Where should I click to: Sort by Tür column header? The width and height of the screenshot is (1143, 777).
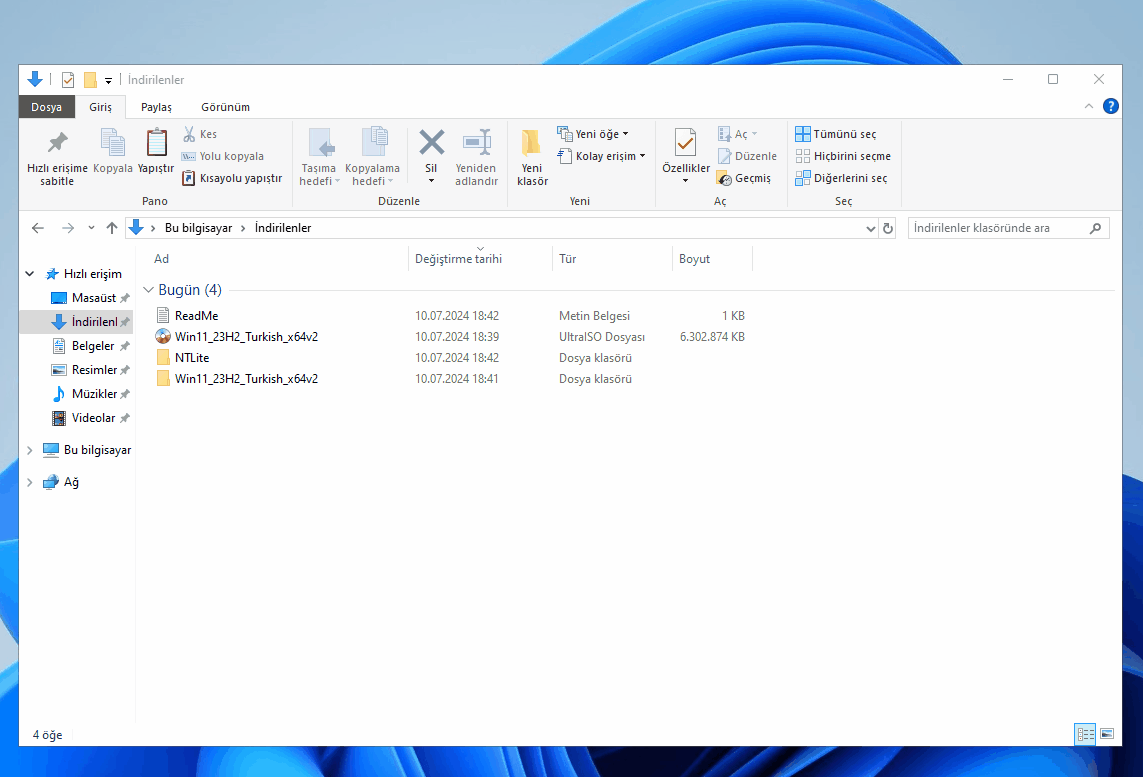[612, 259]
